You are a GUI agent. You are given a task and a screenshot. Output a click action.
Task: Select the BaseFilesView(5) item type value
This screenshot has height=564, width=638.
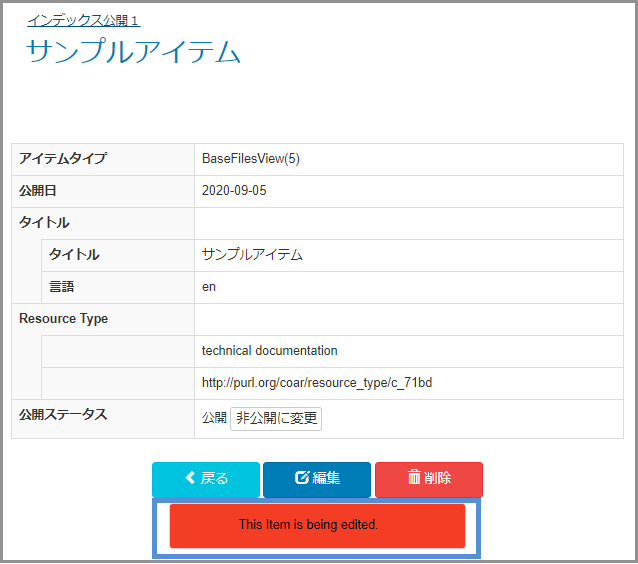coord(250,159)
